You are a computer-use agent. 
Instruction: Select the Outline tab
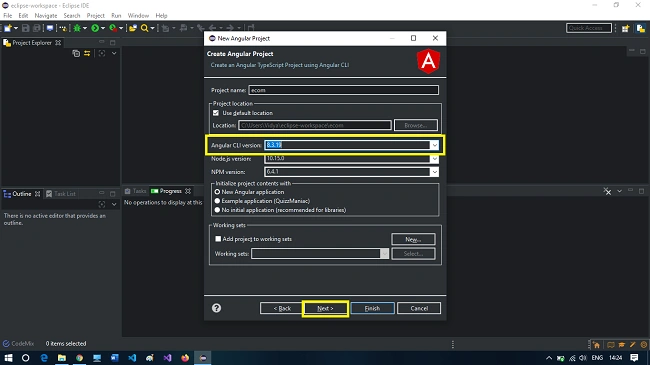tap(22, 194)
